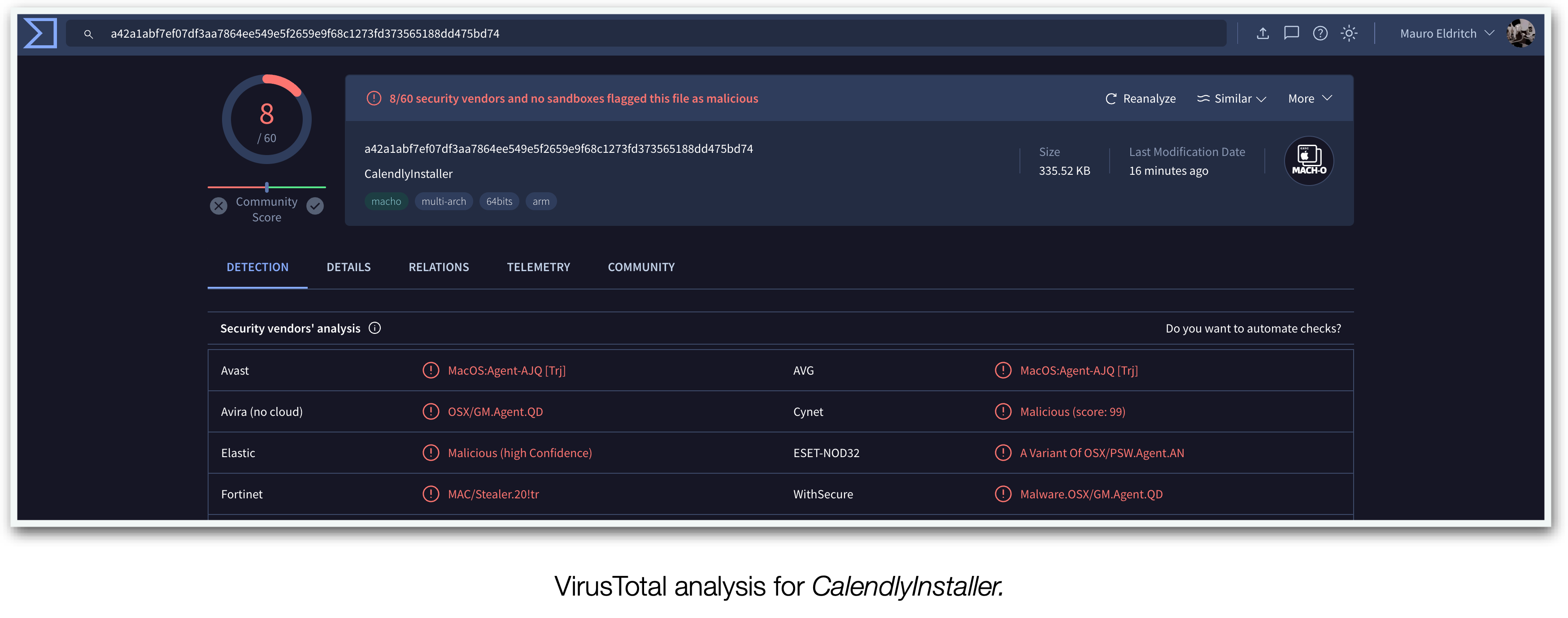
Task: Vote positive with community check icon
Action: click(315, 206)
